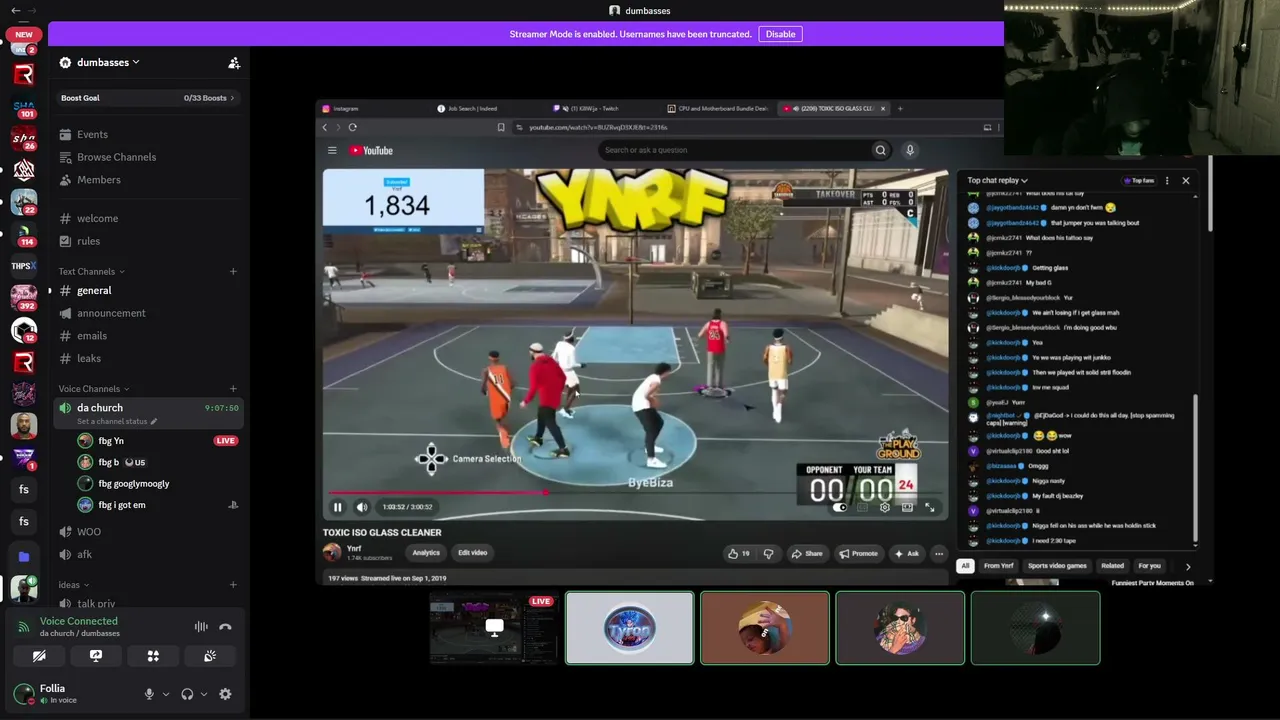Open the microphone input options chevron
Image resolution: width=1280 pixels, height=720 pixels.
point(166,694)
